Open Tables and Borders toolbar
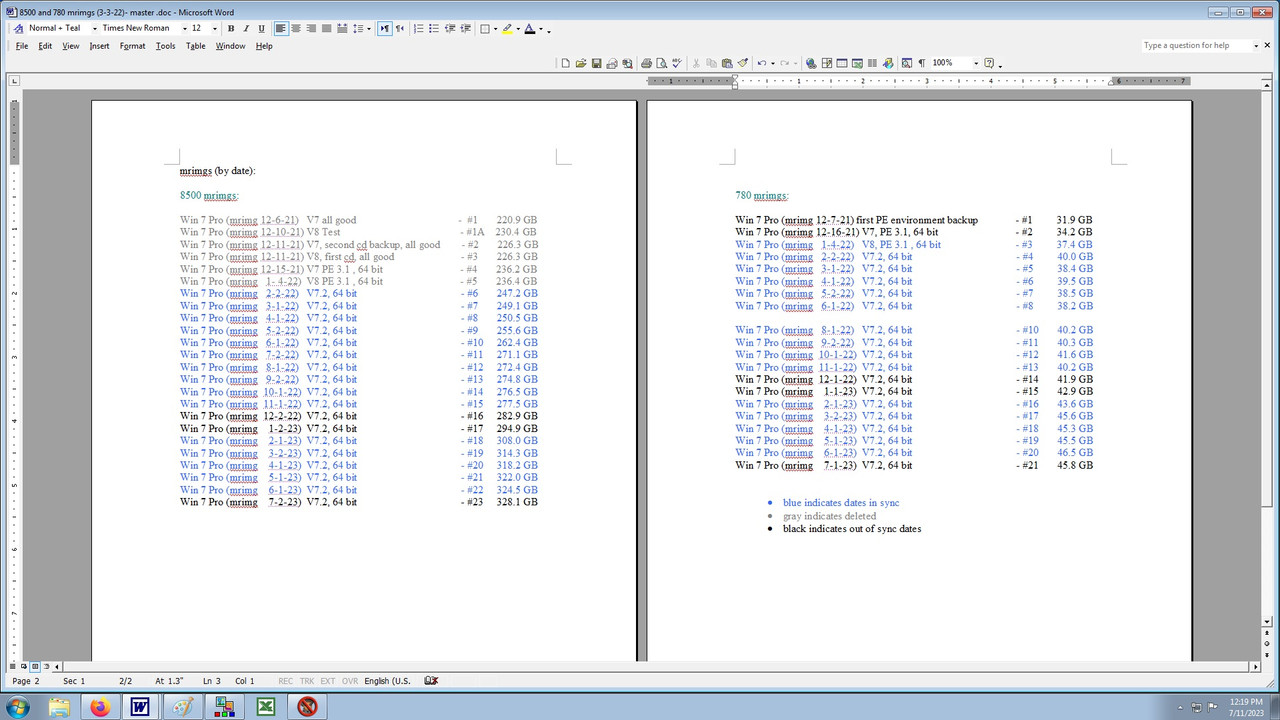The image size is (1280, 720). 827,63
